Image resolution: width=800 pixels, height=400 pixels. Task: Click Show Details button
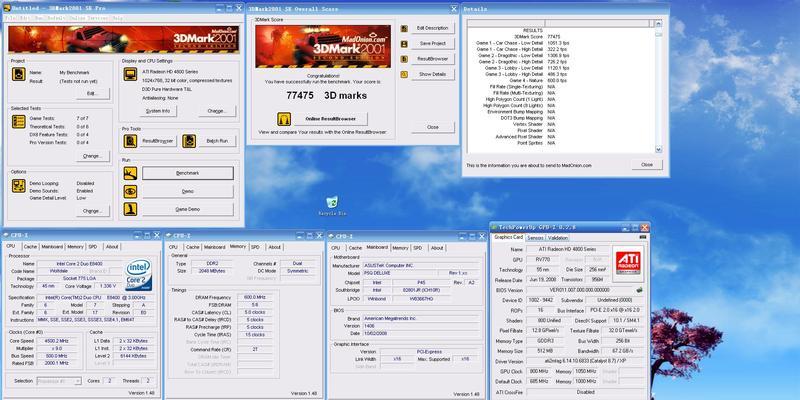(x=432, y=74)
